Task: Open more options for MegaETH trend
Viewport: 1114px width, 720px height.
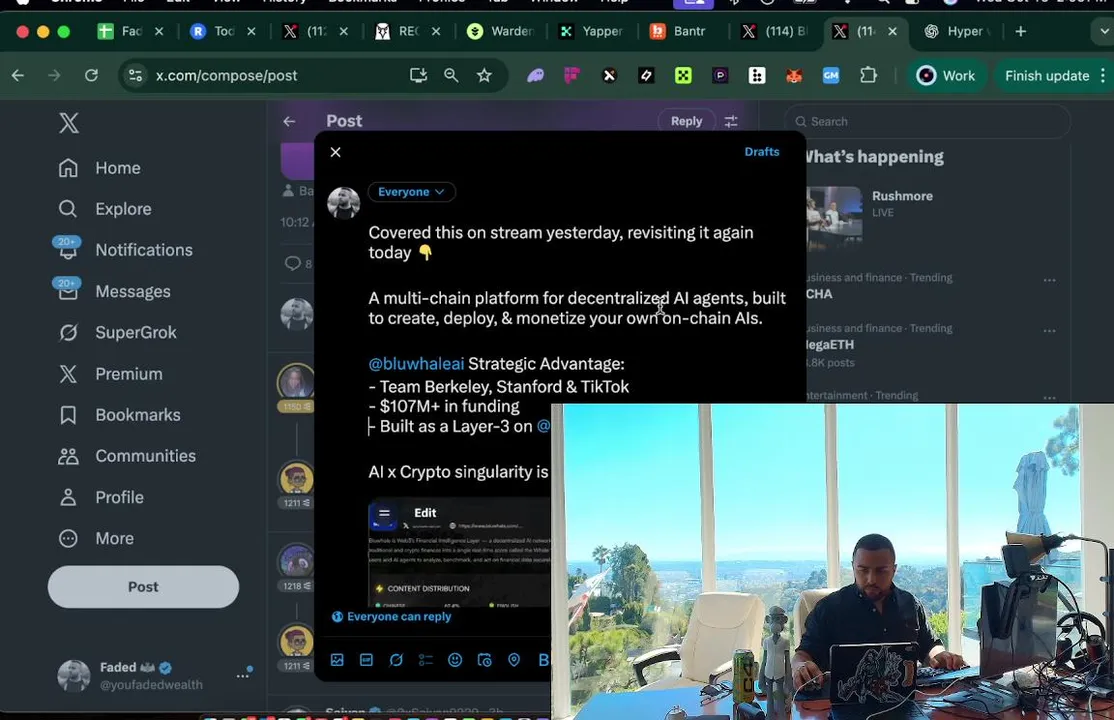Action: [x=1049, y=331]
